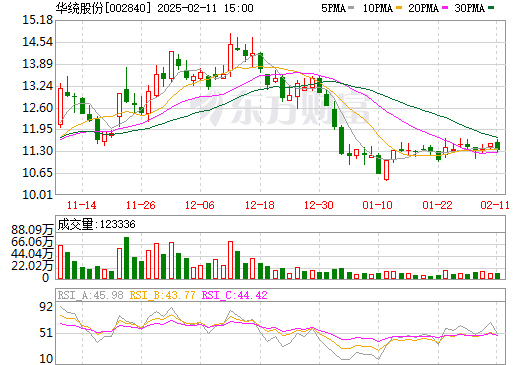Click the 20PMA magenta legend swatch
The width and height of the screenshot is (520, 365).
(445, 8)
